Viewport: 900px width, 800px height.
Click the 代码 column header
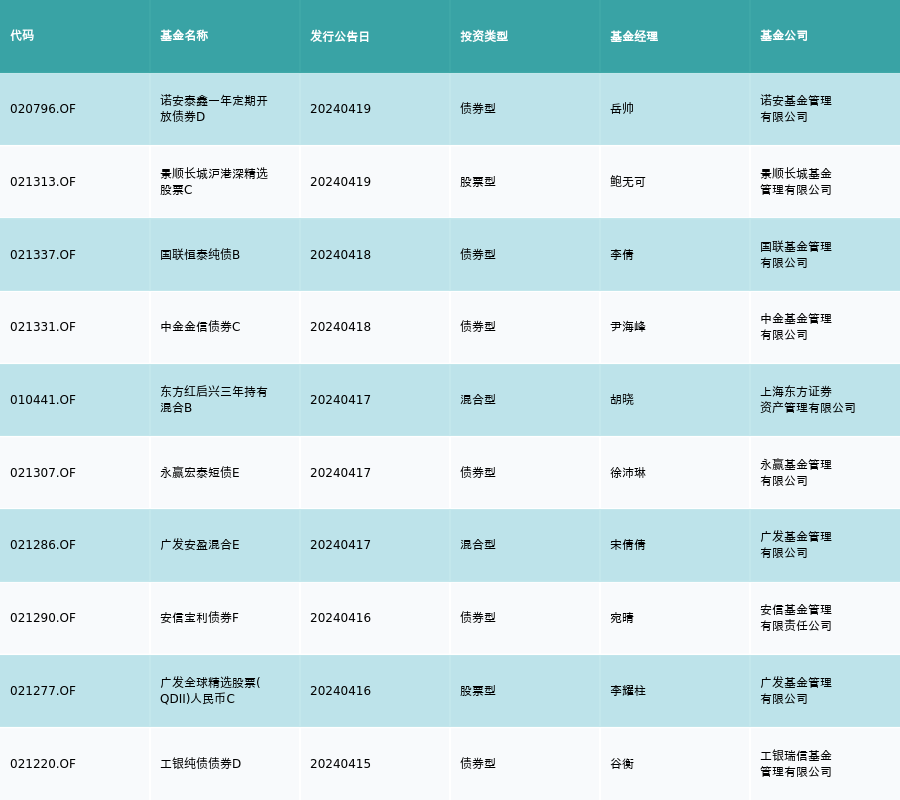(22, 36)
